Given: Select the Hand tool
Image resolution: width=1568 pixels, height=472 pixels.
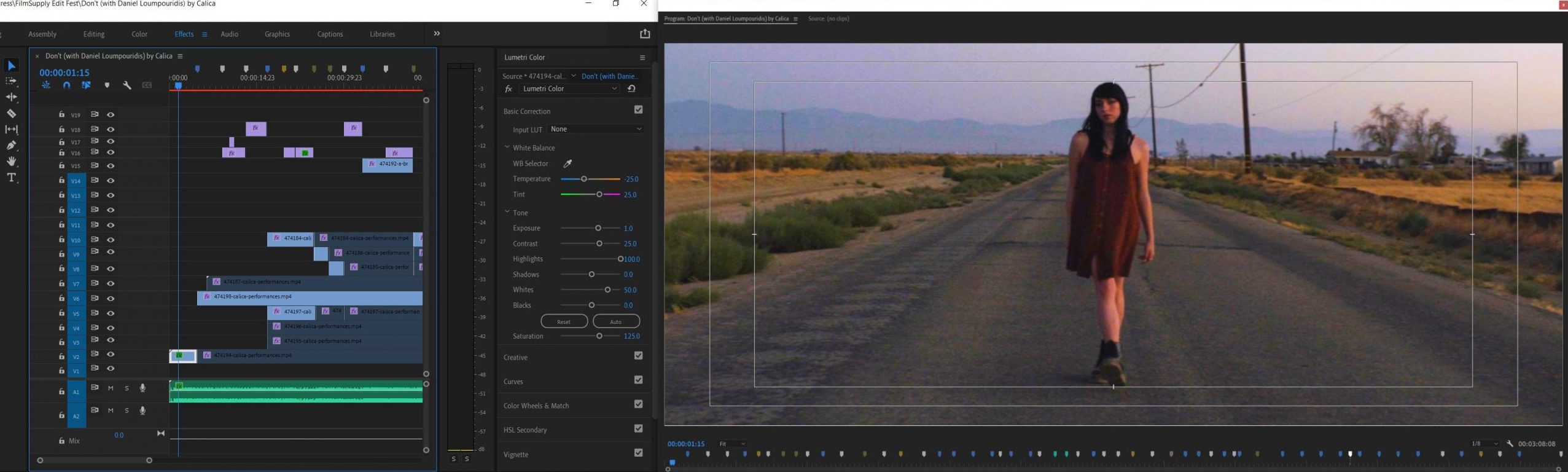Looking at the screenshot, I should [x=11, y=162].
